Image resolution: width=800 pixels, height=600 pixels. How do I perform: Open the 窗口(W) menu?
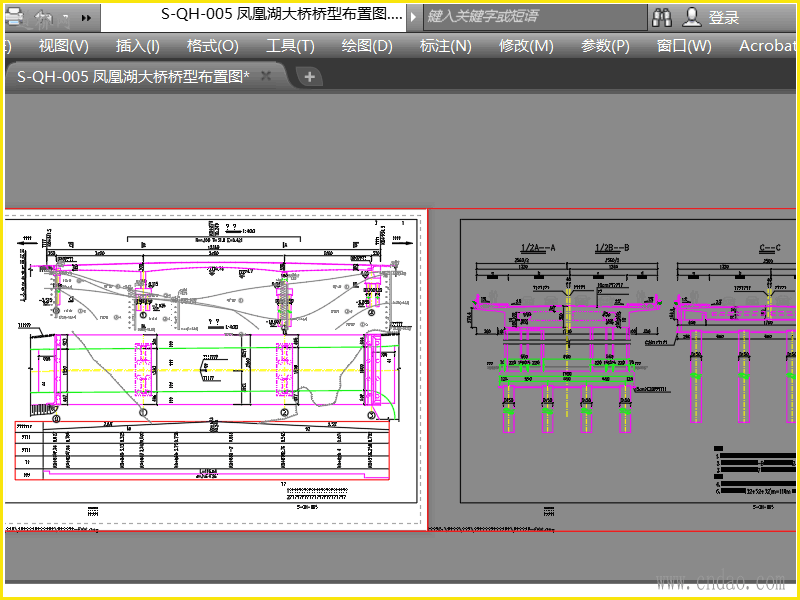click(684, 46)
